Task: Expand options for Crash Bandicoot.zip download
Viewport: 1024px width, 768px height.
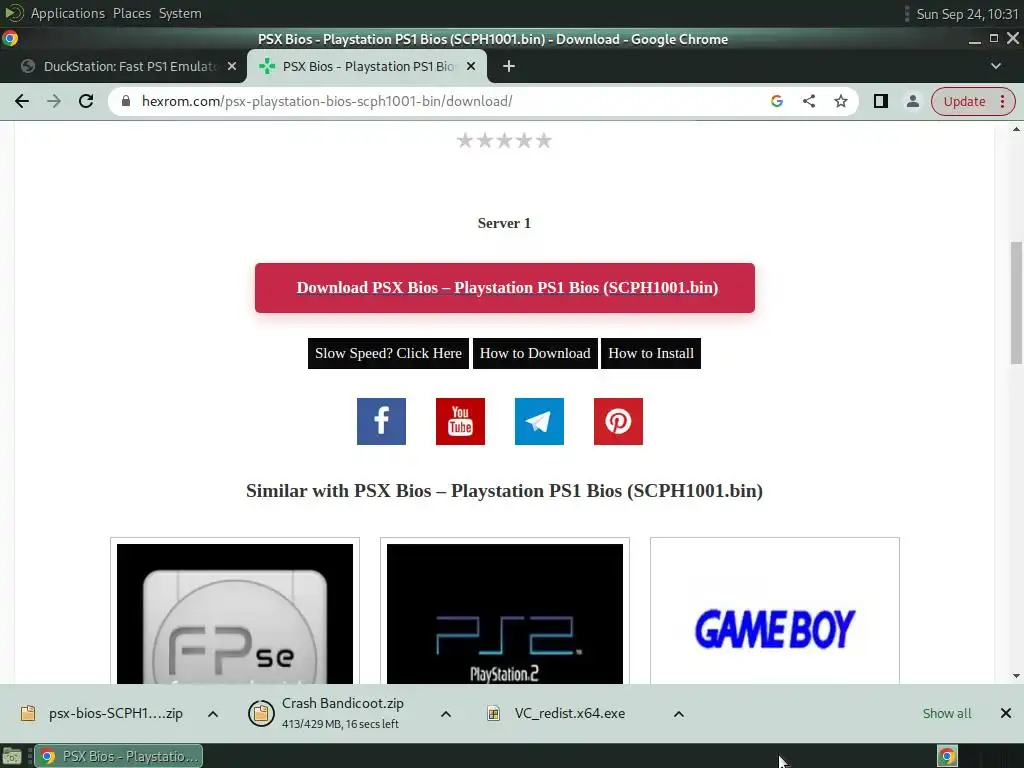Action: point(446,714)
